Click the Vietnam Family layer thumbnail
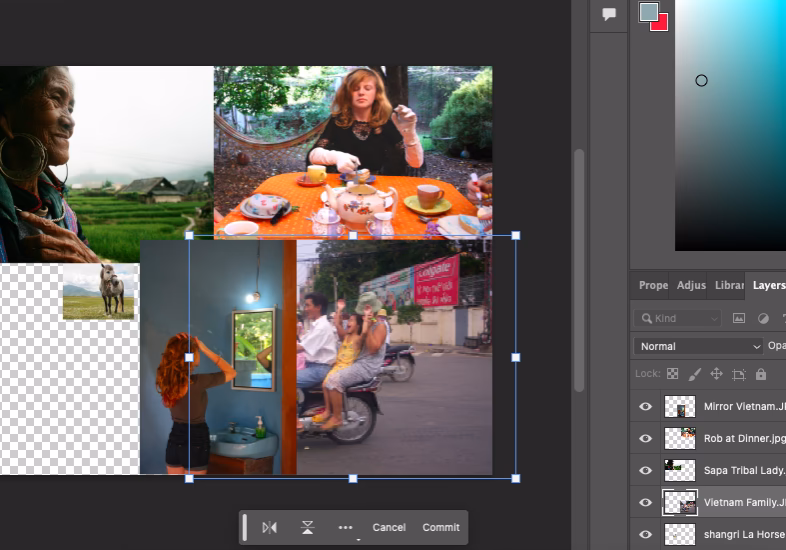 (680, 502)
